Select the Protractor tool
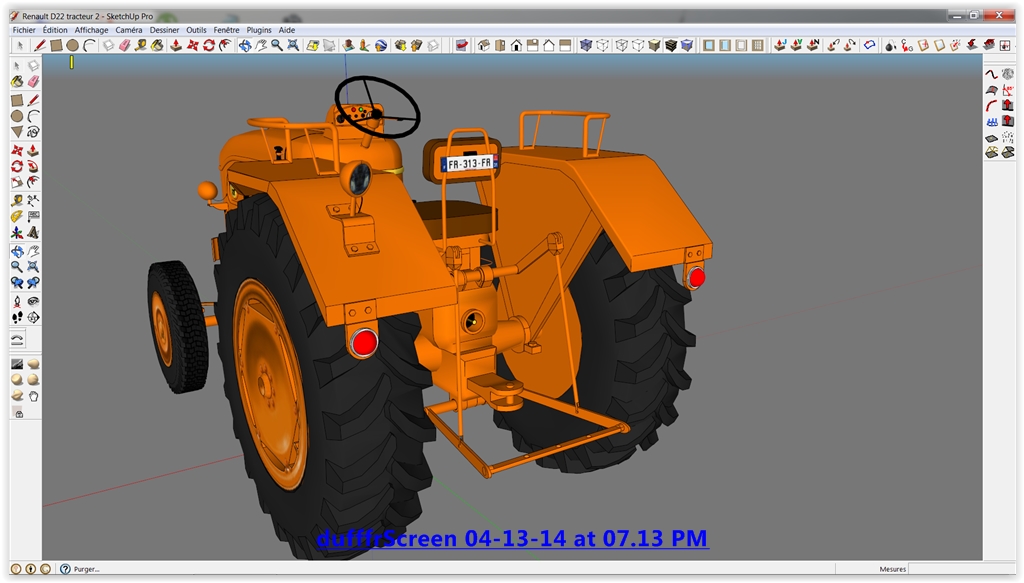 tap(17, 216)
